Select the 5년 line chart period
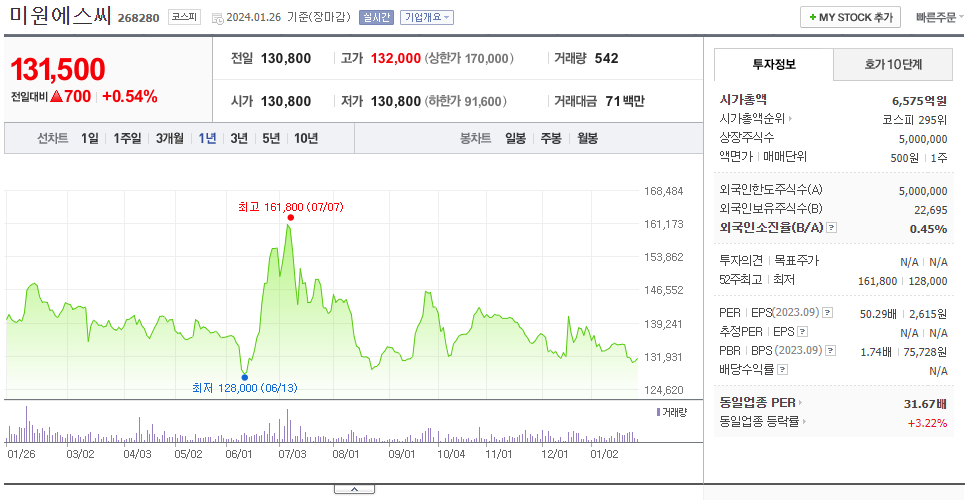 point(271,138)
